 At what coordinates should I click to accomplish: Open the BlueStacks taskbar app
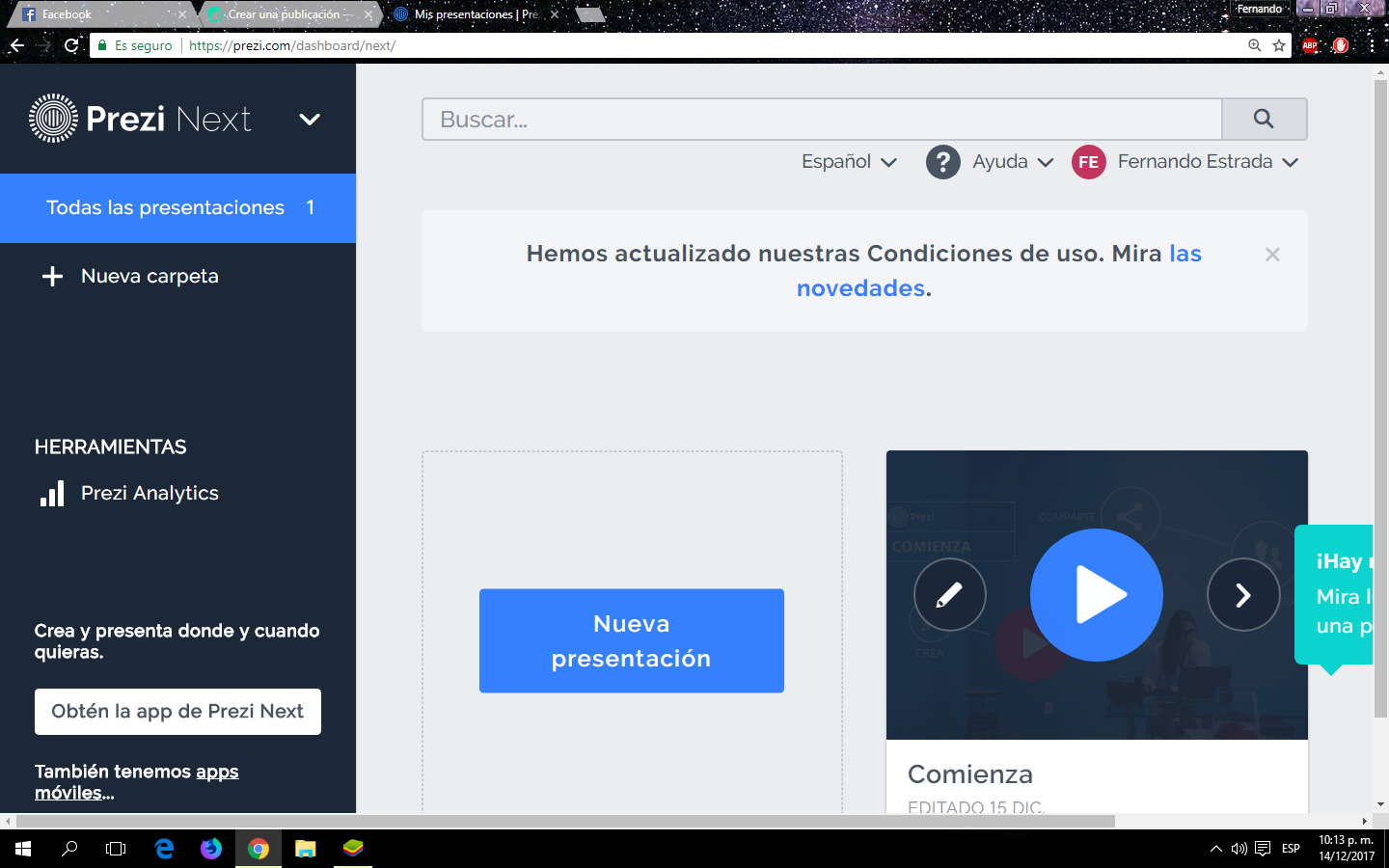tap(353, 849)
